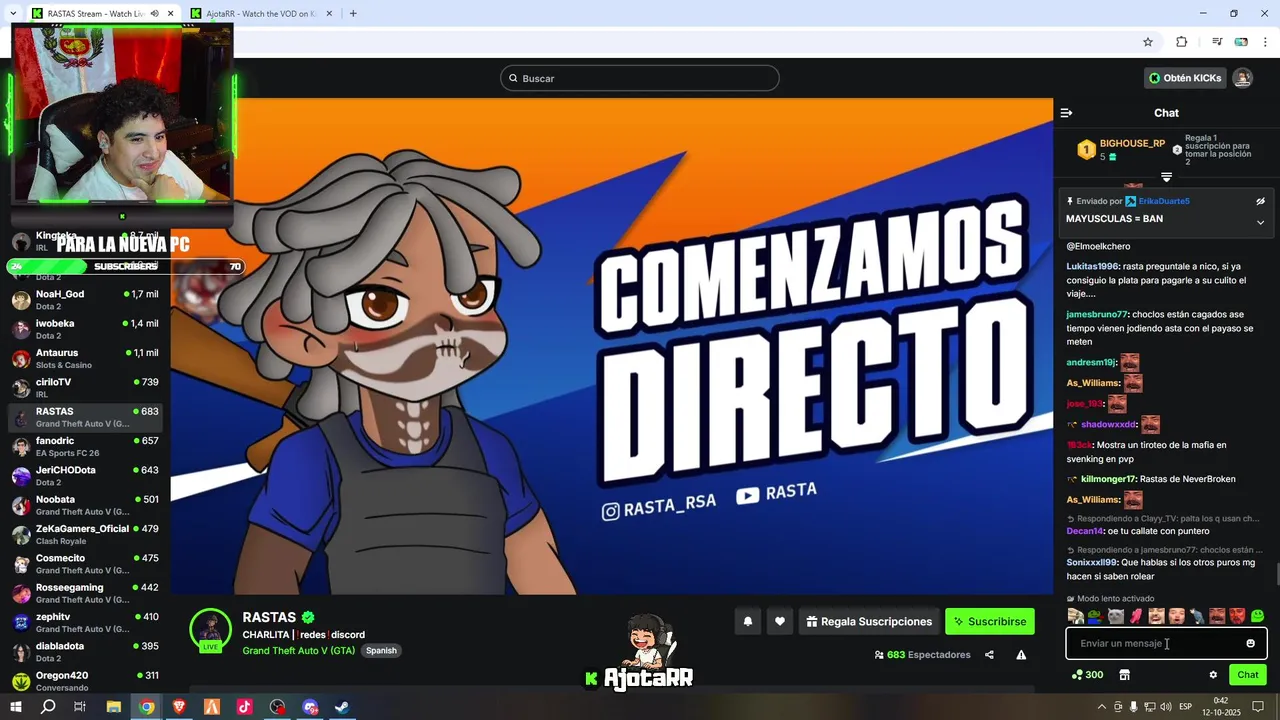Click BIGHOUSE_RP top gifter name
The image size is (1280, 720).
coord(1132,143)
